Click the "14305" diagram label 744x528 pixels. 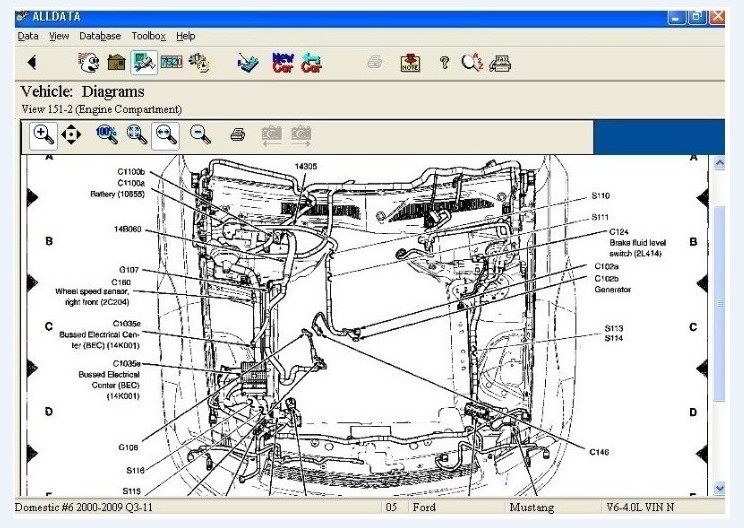point(306,167)
